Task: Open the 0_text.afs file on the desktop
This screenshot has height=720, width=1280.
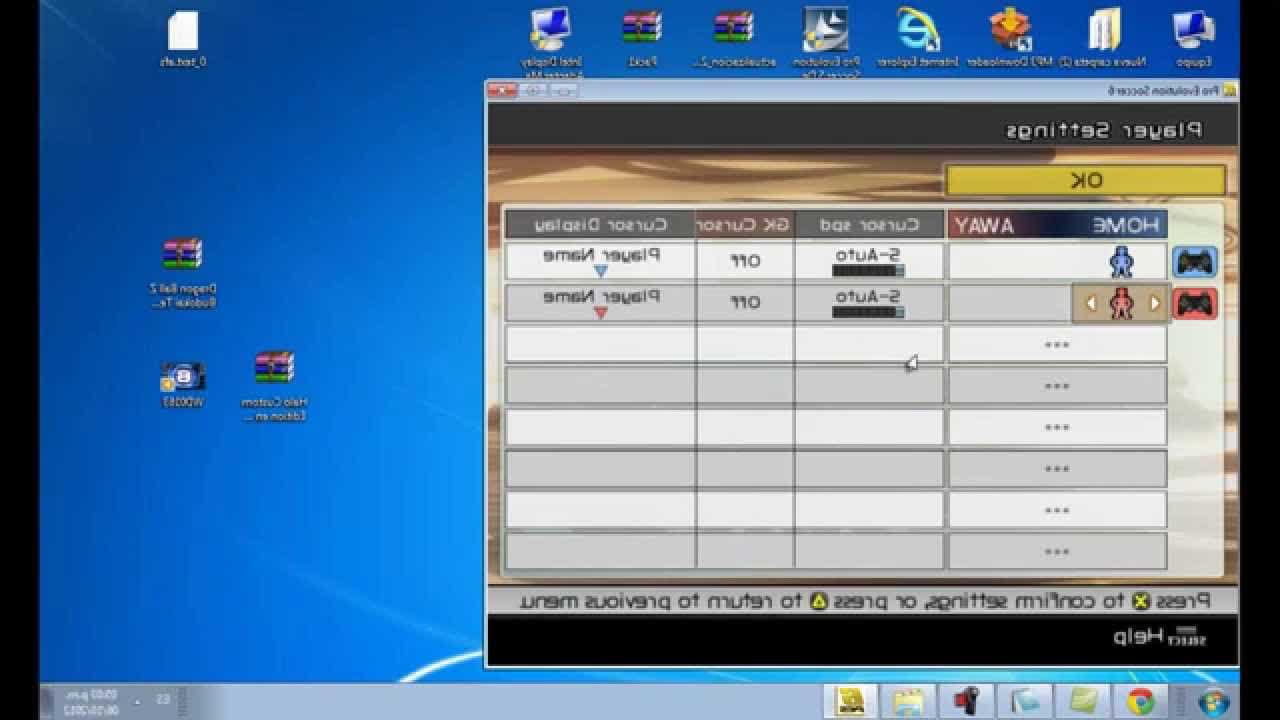Action: [x=184, y=40]
